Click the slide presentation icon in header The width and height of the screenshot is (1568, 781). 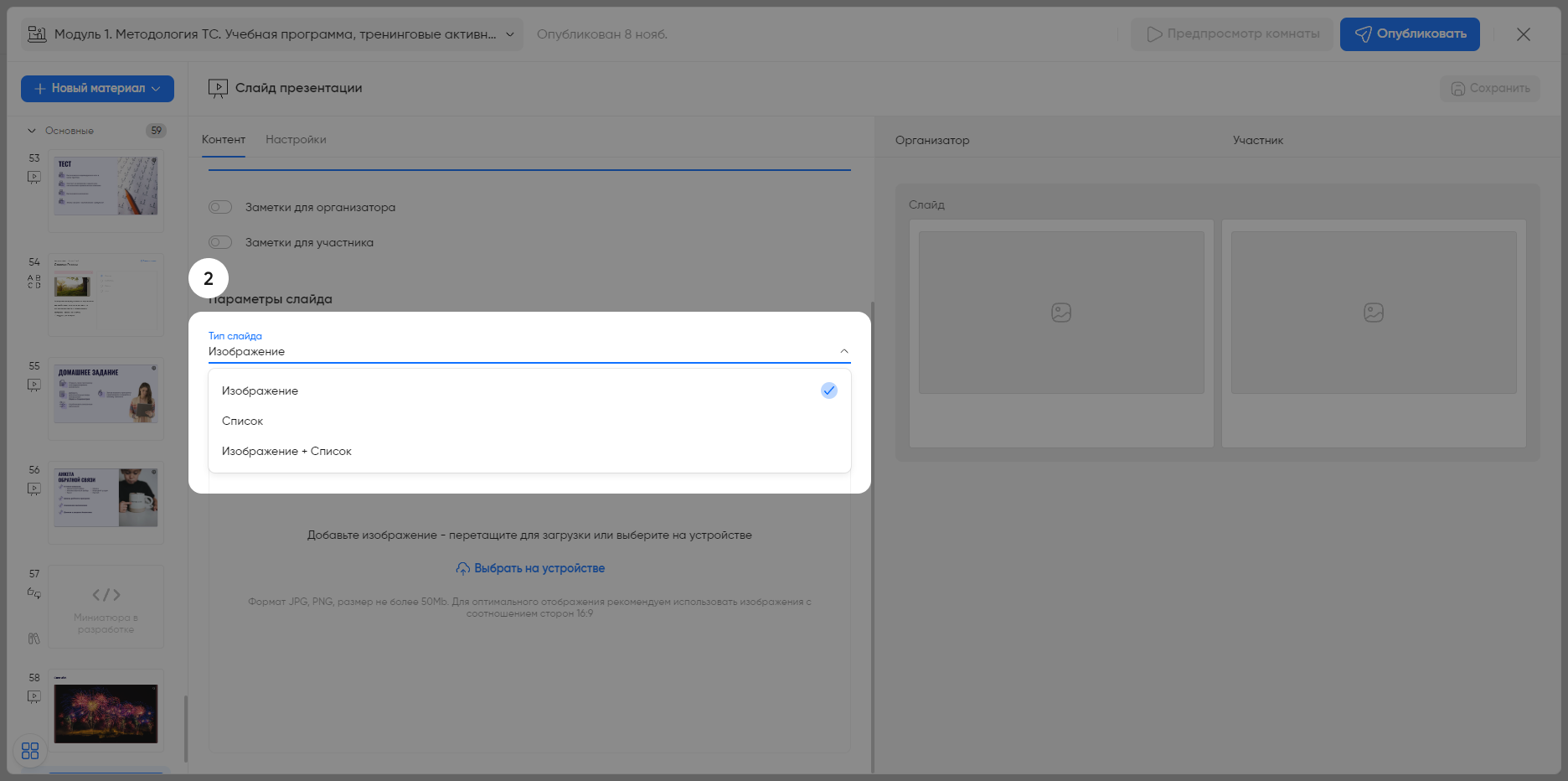pos(218,88)
